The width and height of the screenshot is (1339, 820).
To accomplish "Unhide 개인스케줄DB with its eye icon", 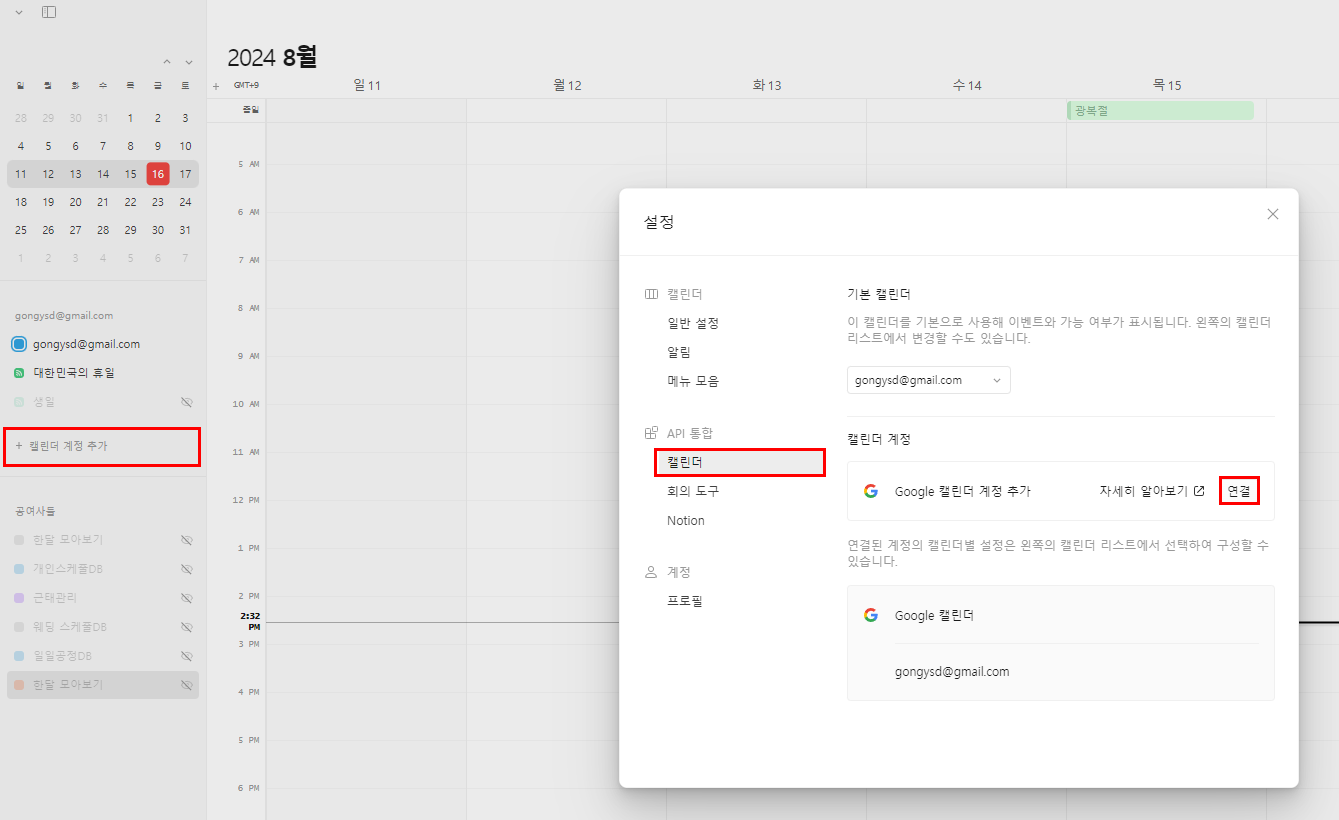I will [186, 569].
